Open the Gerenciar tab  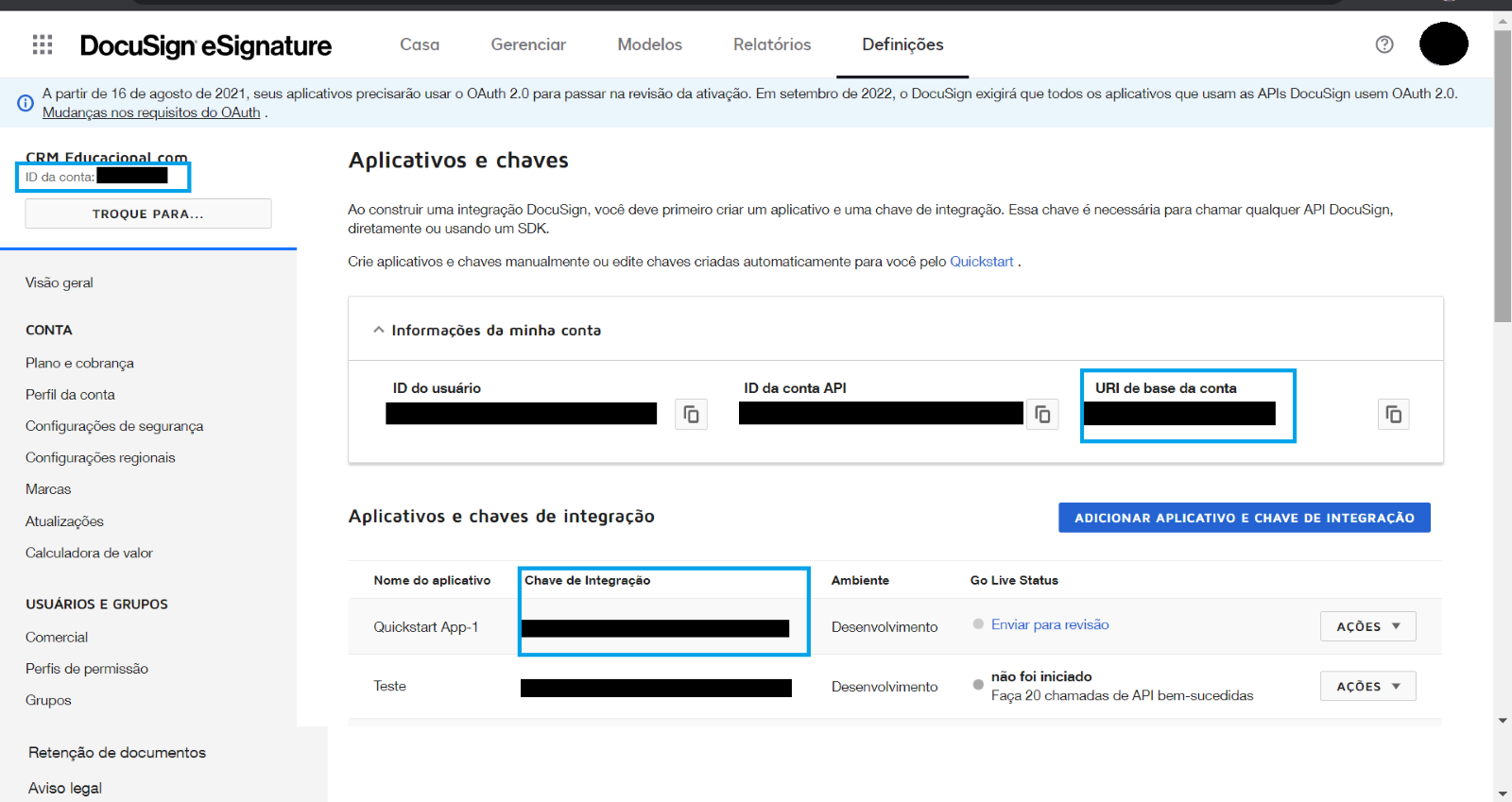[528, 44]
